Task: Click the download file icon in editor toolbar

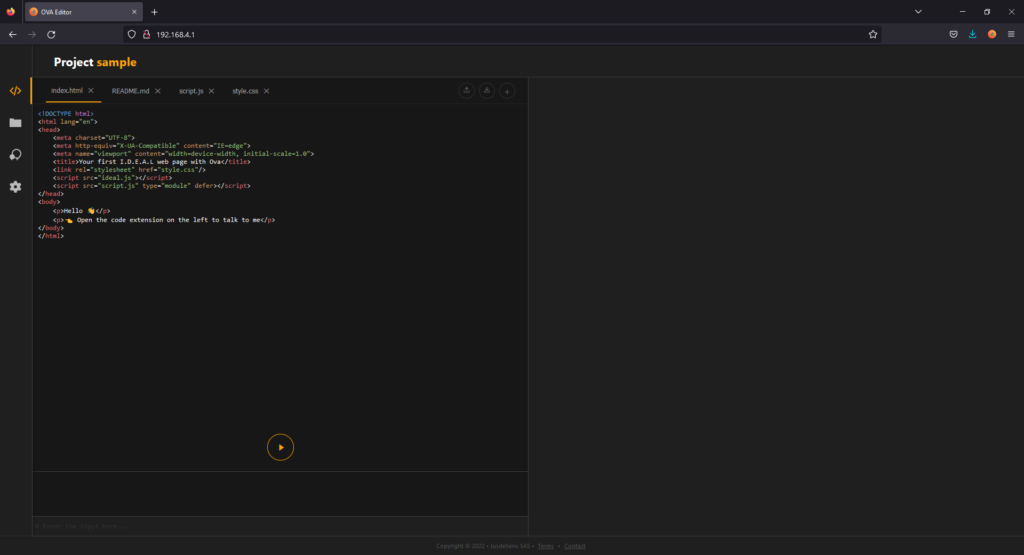Action: coord(487,91)
